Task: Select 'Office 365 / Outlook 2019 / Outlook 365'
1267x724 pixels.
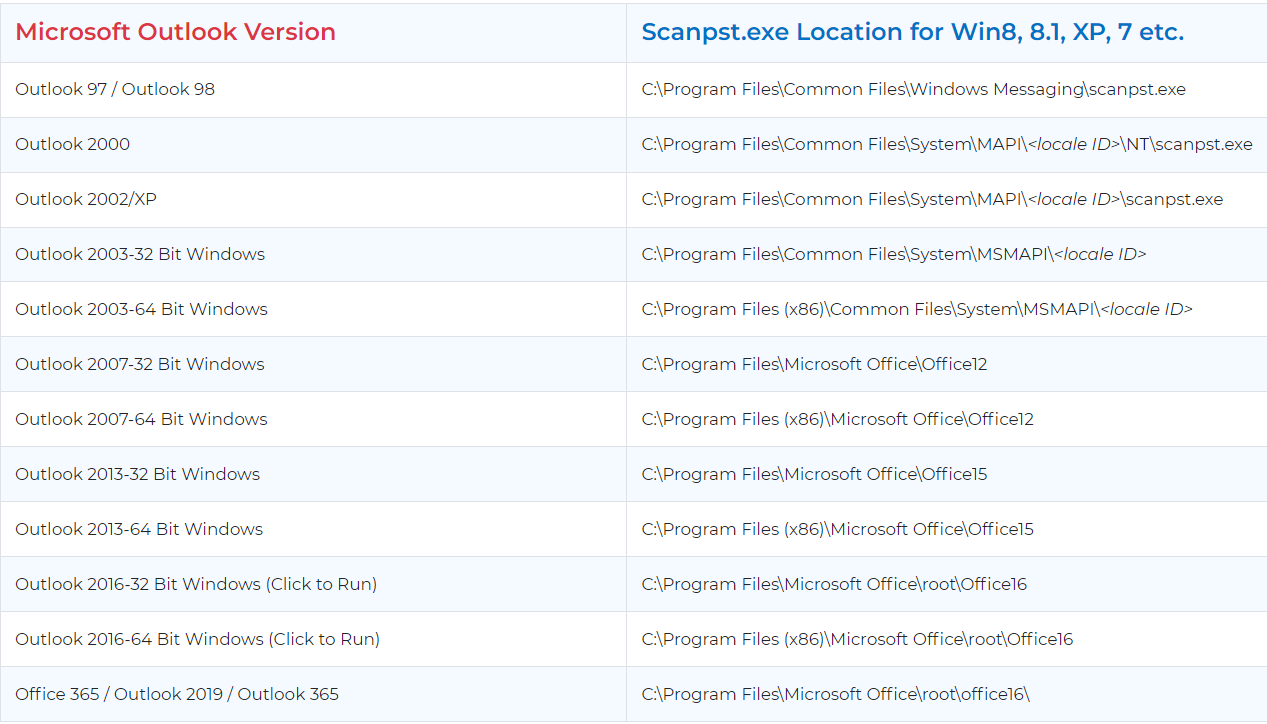Action: click(x=177, y=694)
